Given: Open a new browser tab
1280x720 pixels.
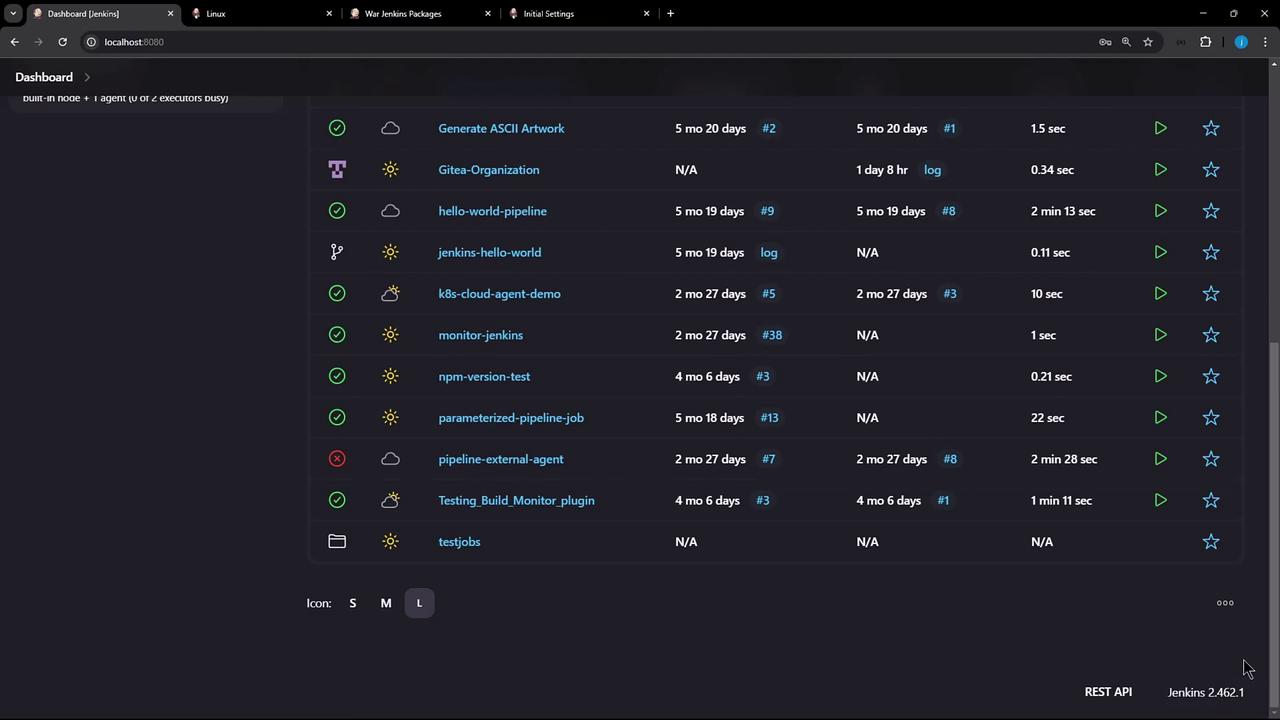Looking at the screenshot, I should (670, 14).
